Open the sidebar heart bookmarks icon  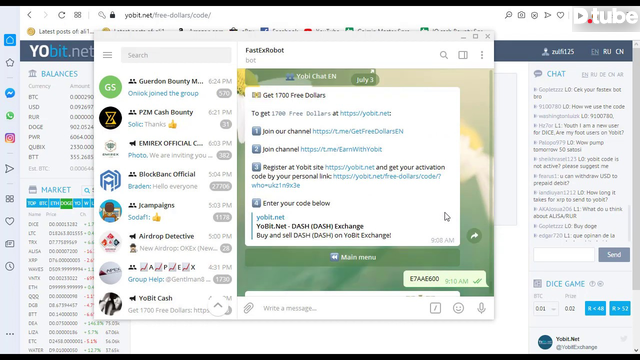tap(10, 221)
